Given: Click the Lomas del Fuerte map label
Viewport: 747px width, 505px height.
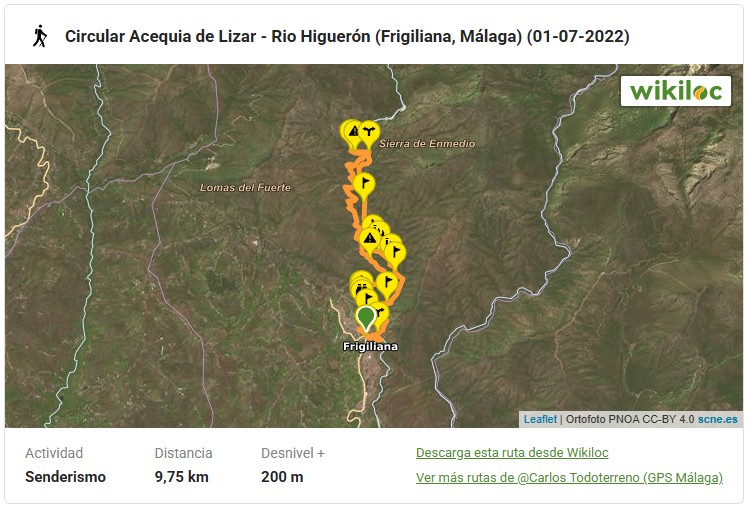Looking at the screenshot, I should 245,188.
